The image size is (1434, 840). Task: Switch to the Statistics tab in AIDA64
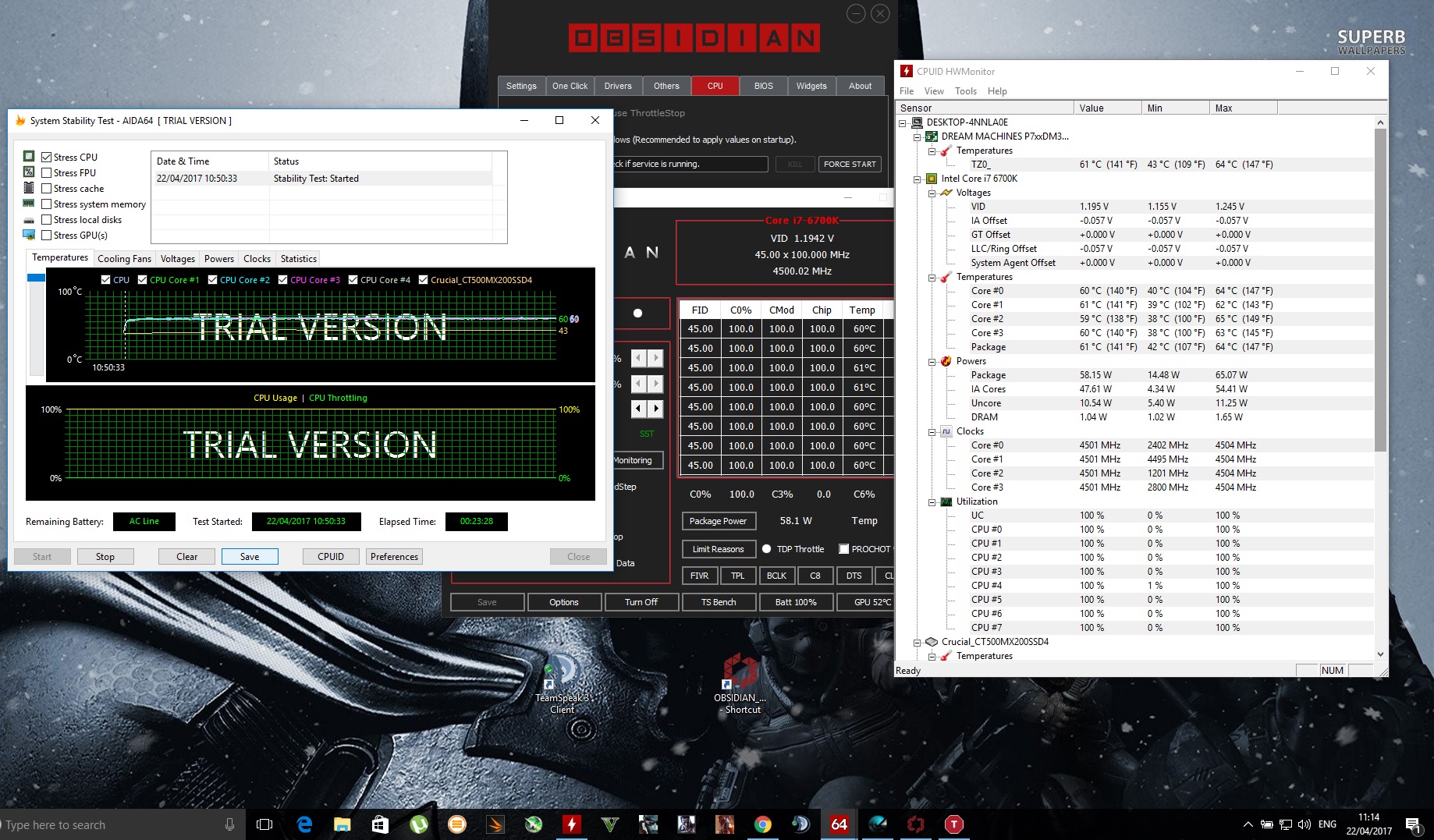click(x=299, y=259)
